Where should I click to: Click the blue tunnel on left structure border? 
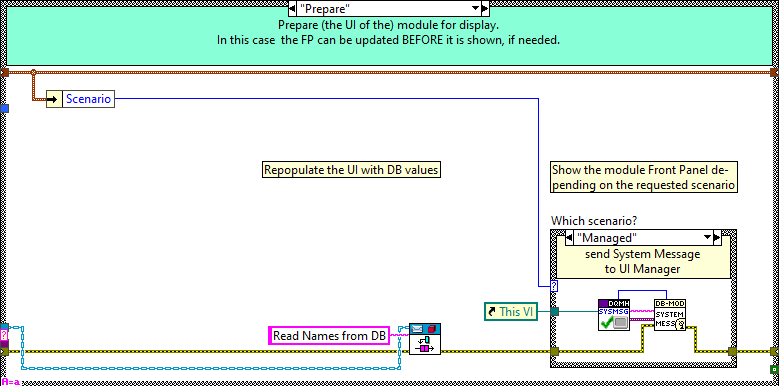pyautogui.click(x=4, y=108)
